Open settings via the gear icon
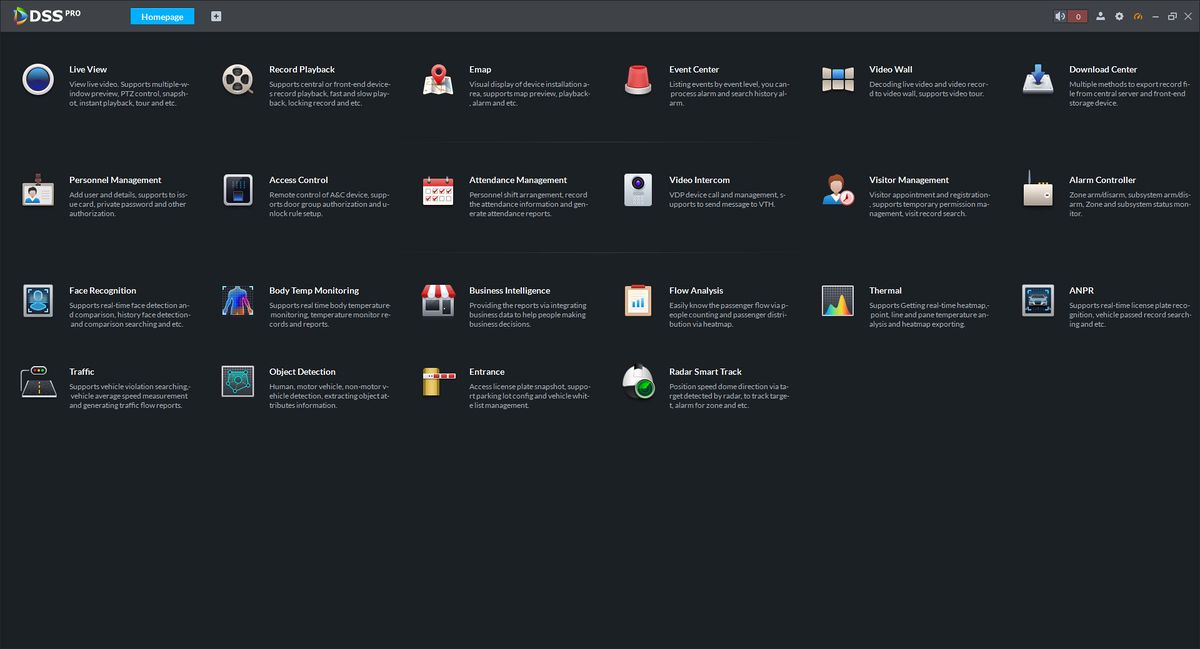 [1119, 16]
